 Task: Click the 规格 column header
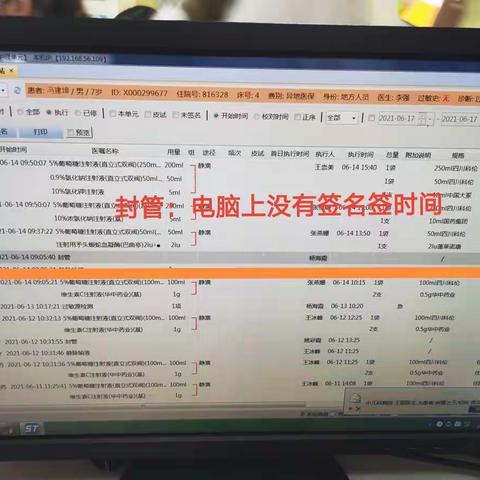458,155
